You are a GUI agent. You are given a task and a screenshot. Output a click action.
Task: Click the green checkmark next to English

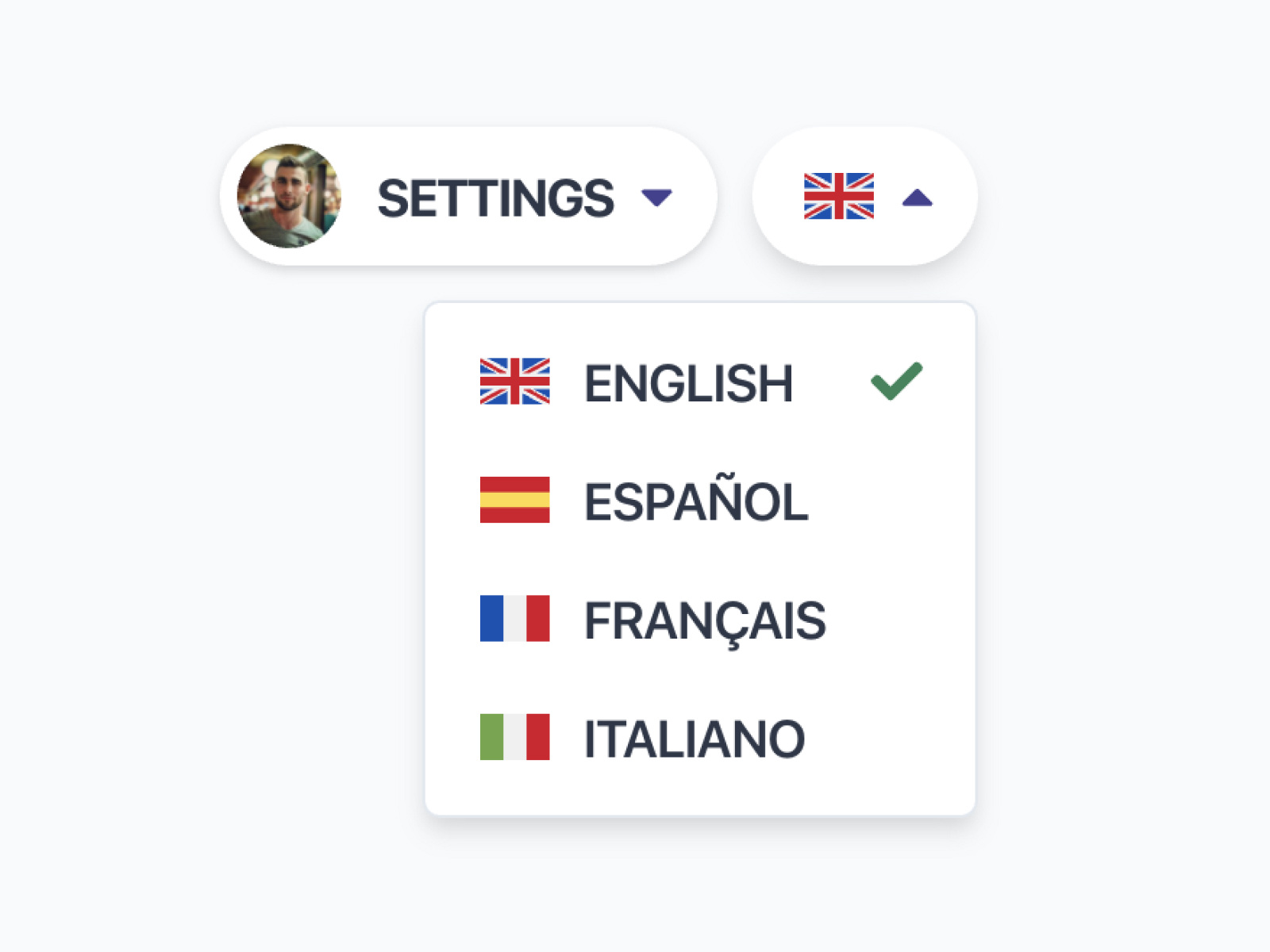click(896, 382)
